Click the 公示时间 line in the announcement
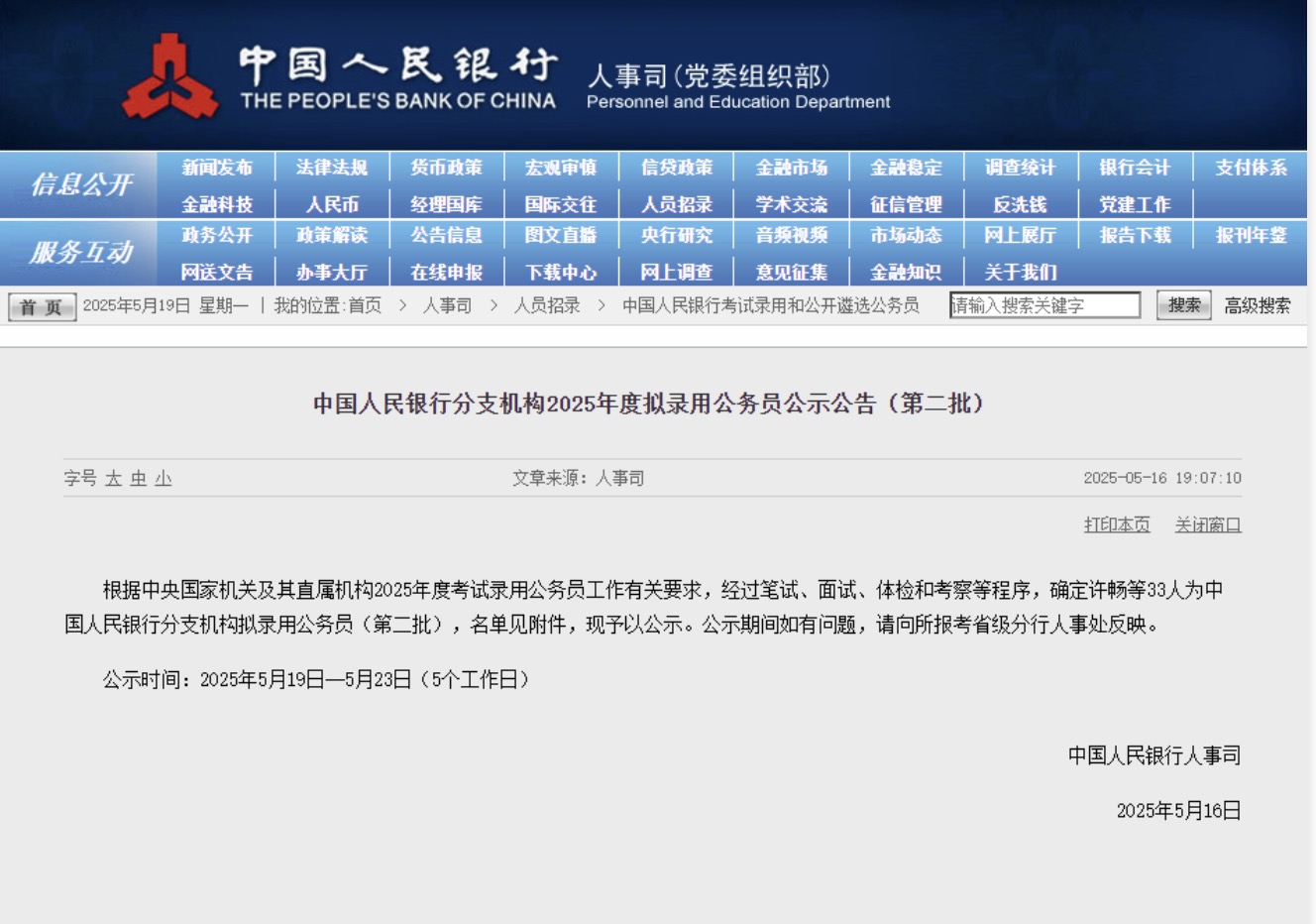Screen dimensions: 1316x924 (318, 679)
